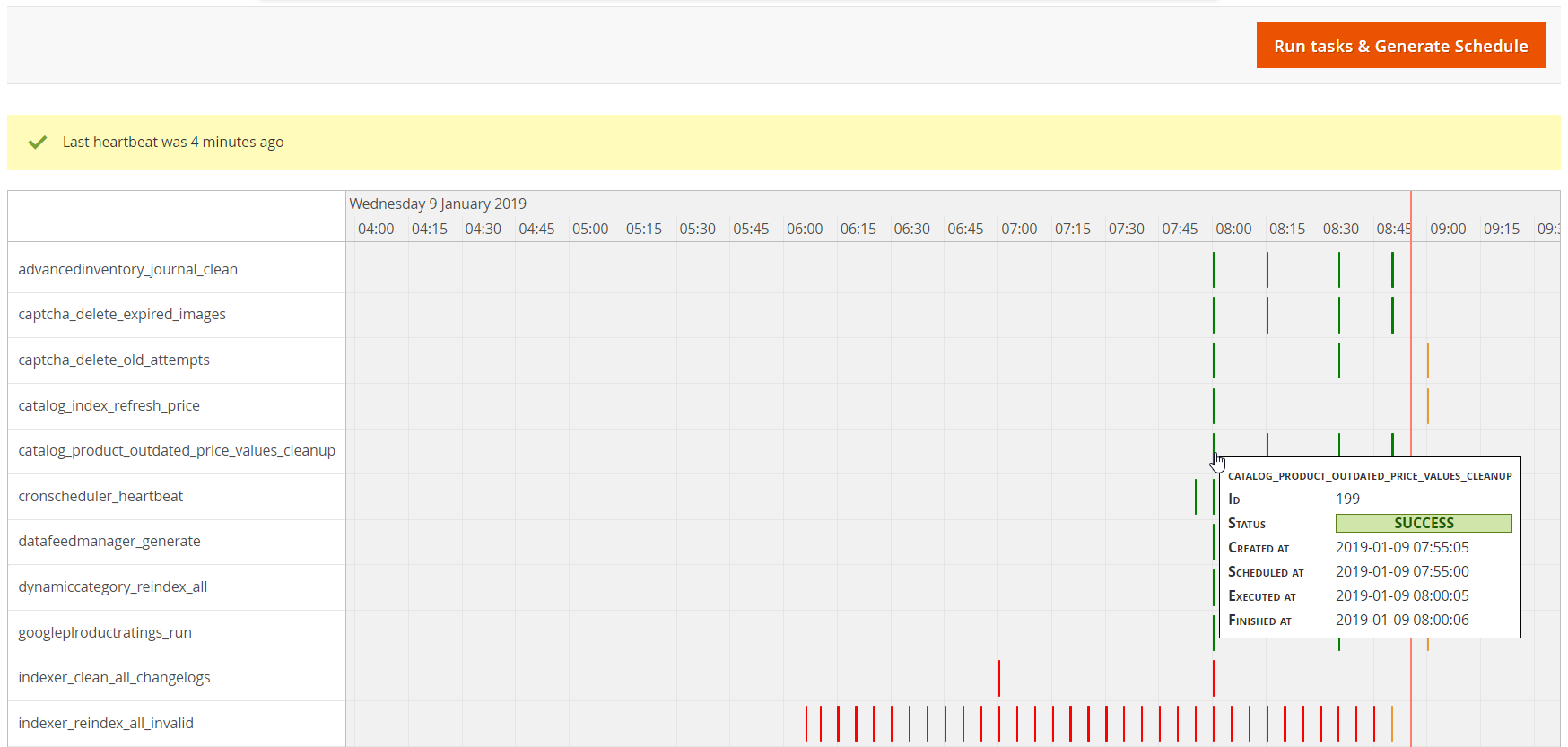Viewport: 1568px width, 747px height.
Task: Click the leftmost red marker in indexer_reindex_all_invalid row
Action: click(806, 724)
